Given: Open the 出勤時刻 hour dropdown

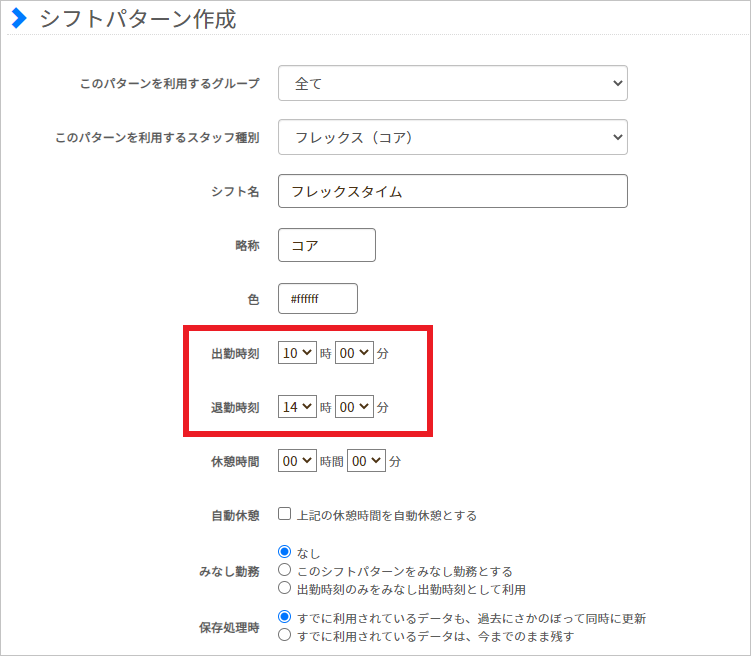Looking at the screenshot, I should tap(297, 353).
